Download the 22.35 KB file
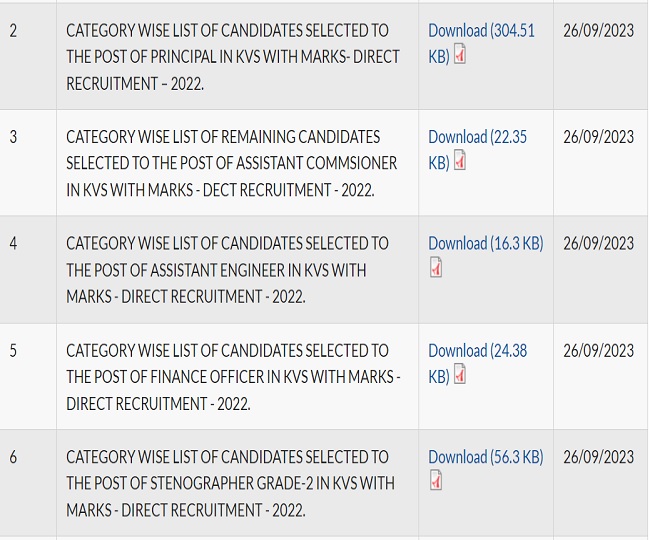This screenshot has width=650, height=540. 477,138
